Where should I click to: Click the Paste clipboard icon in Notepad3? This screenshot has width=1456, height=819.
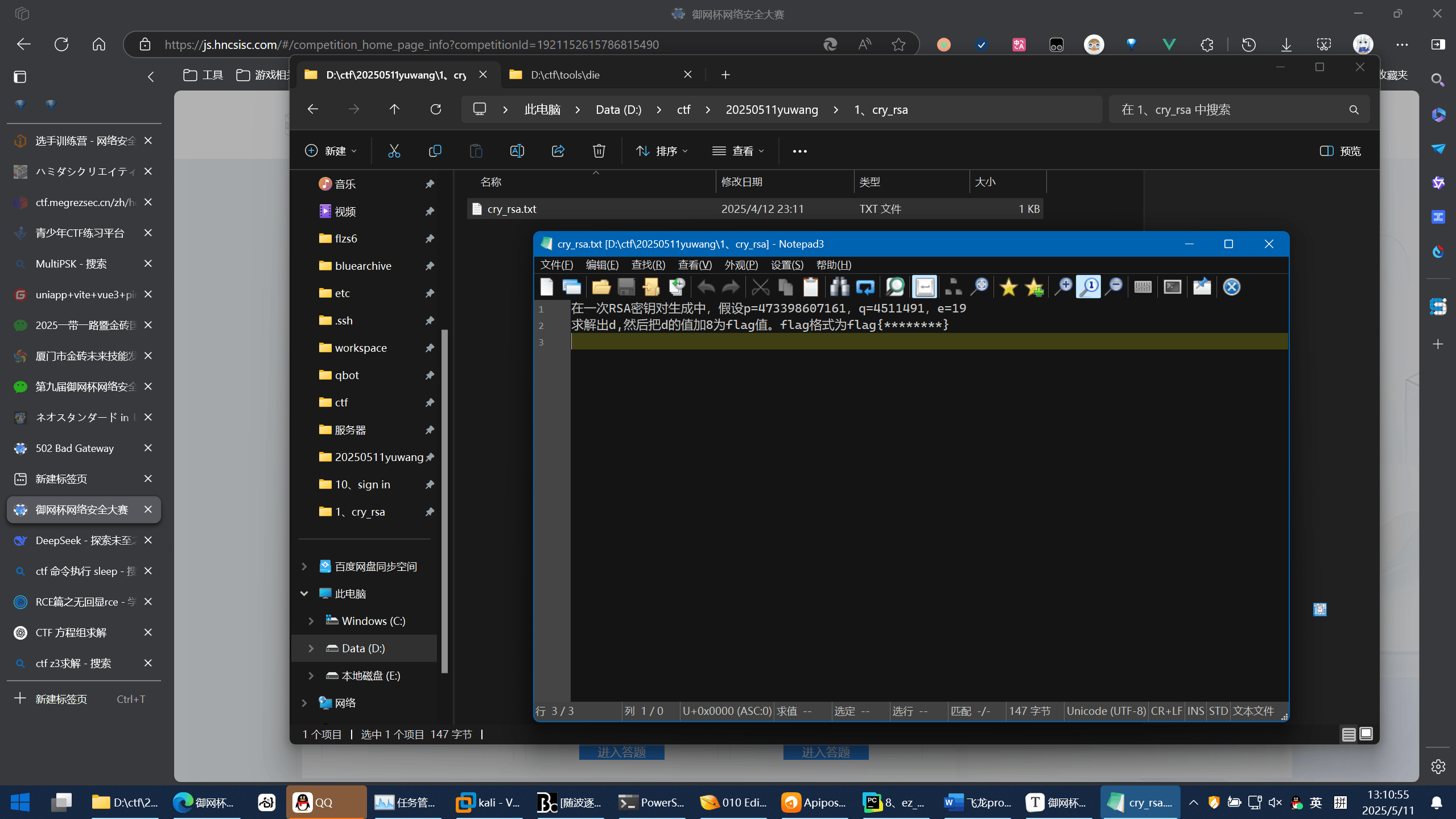[810, 287]
